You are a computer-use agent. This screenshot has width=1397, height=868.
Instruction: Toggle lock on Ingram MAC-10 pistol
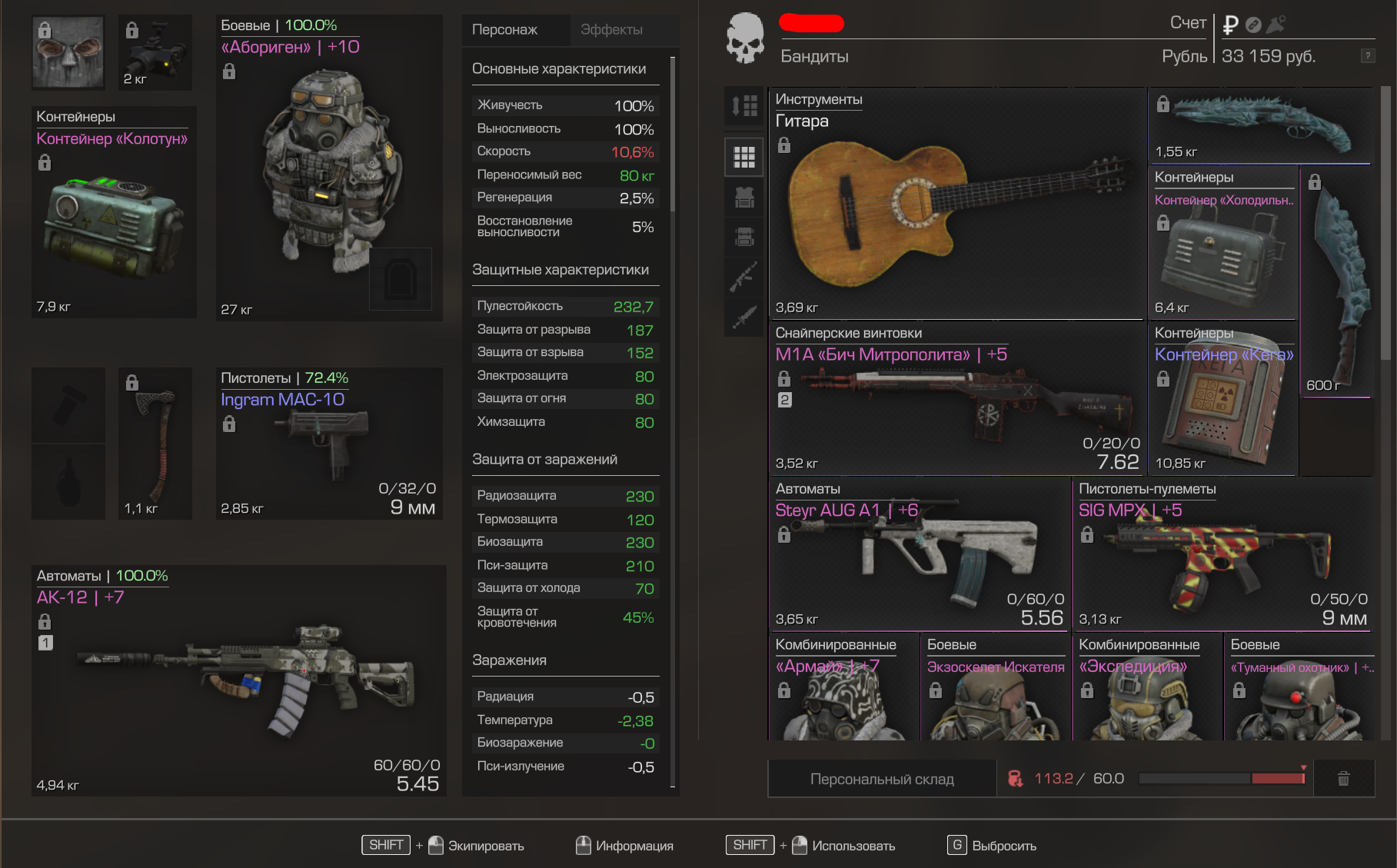(x=228, y=424)
